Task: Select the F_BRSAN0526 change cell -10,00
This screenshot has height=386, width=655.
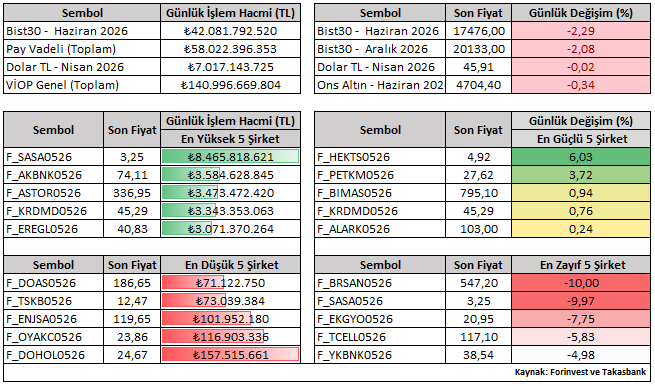Action: (x=581, y=283)
